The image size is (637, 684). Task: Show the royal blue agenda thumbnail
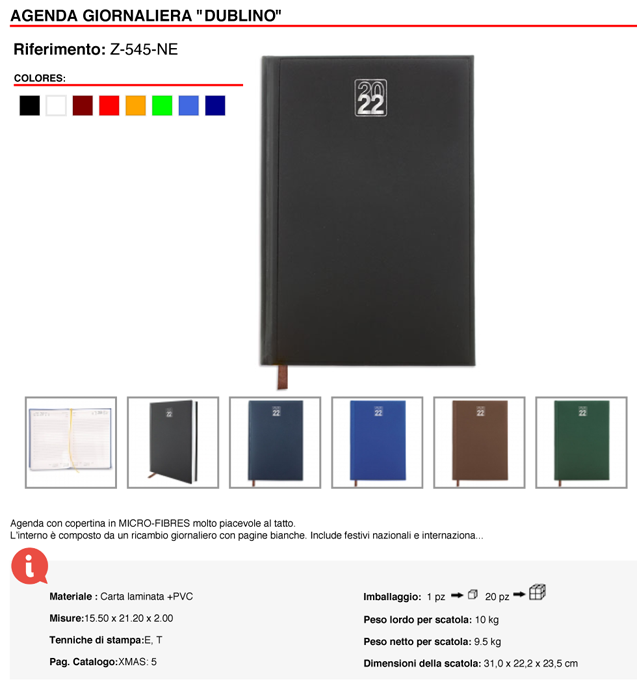(x=377, y=442)
